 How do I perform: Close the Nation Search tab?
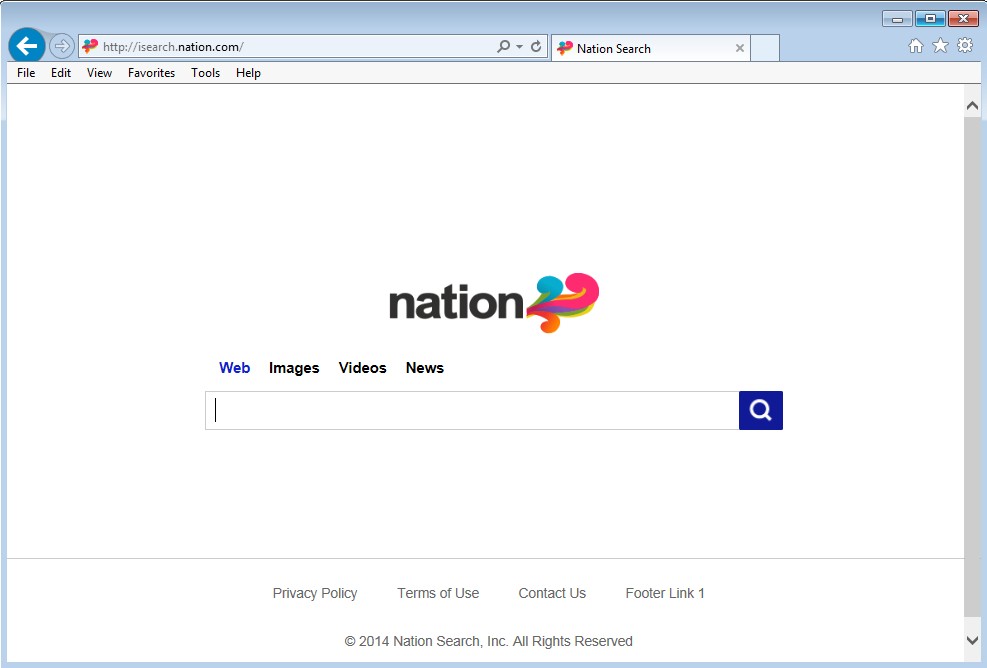[740, 48]
